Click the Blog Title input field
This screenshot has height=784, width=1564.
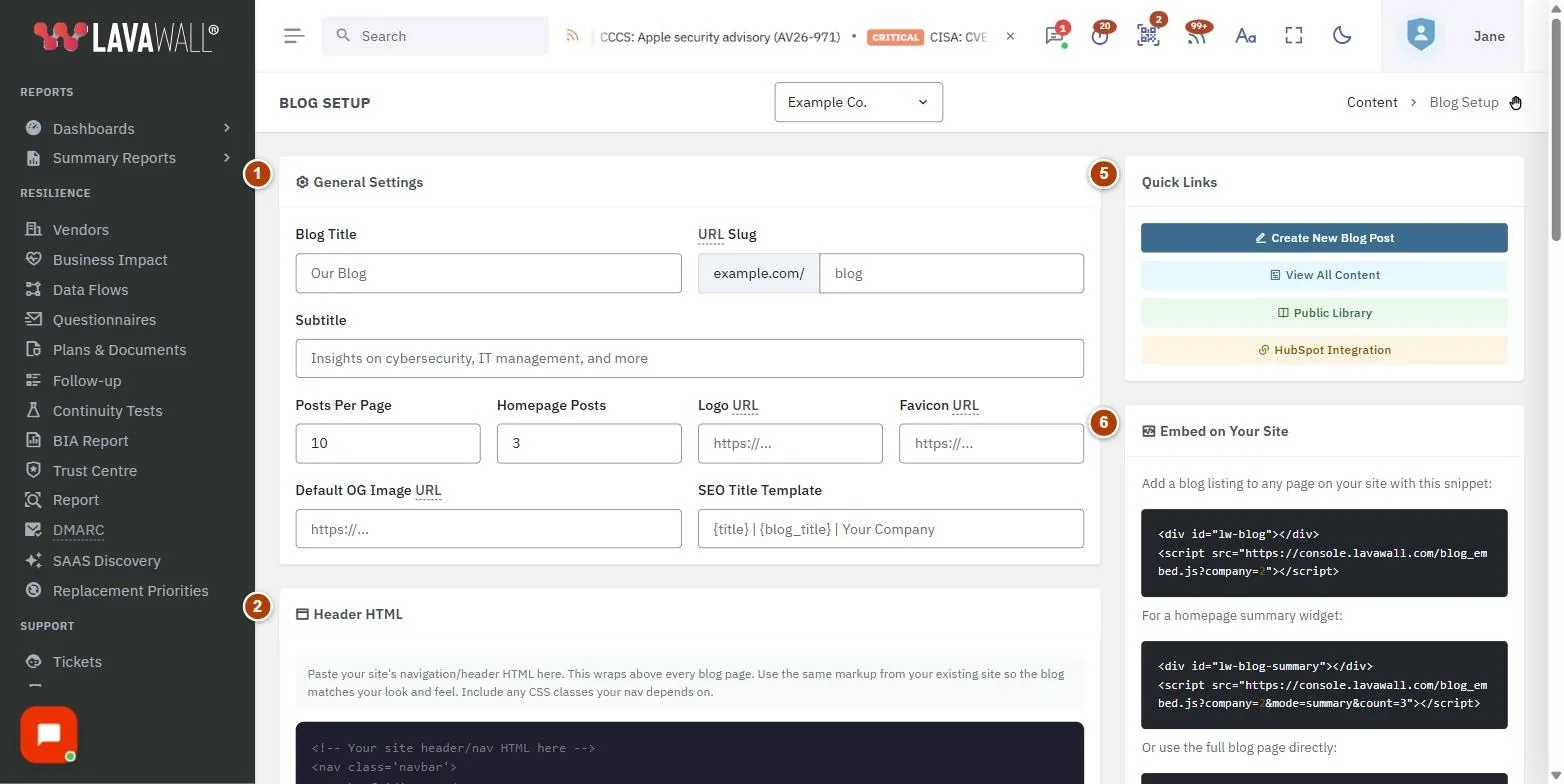(x=488, y=273)
